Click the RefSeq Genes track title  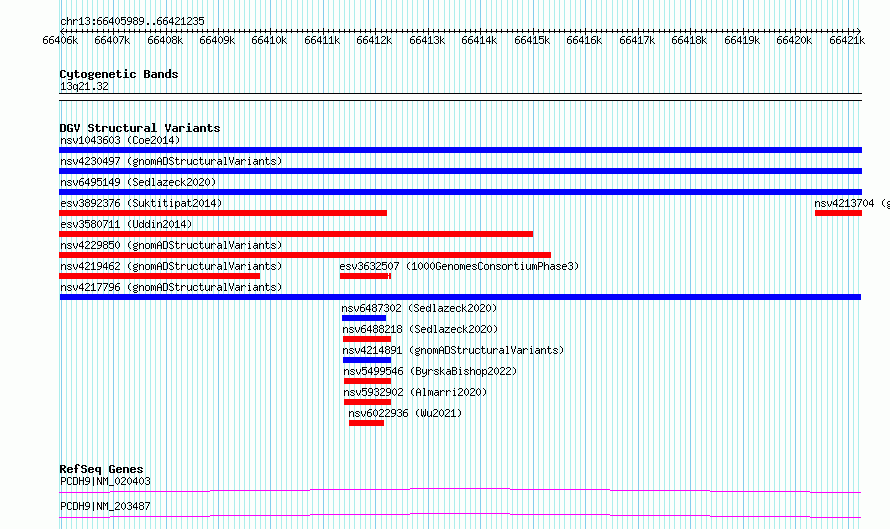coord(101,469)
